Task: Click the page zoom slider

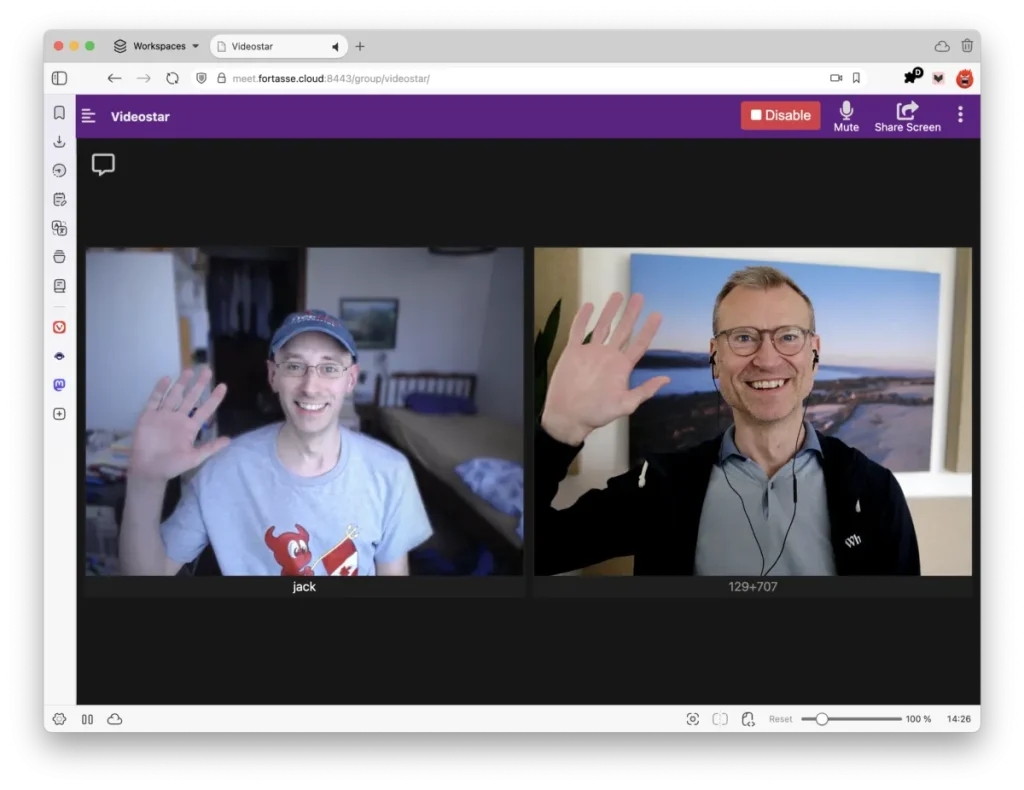Action: [x=850, y=719]
